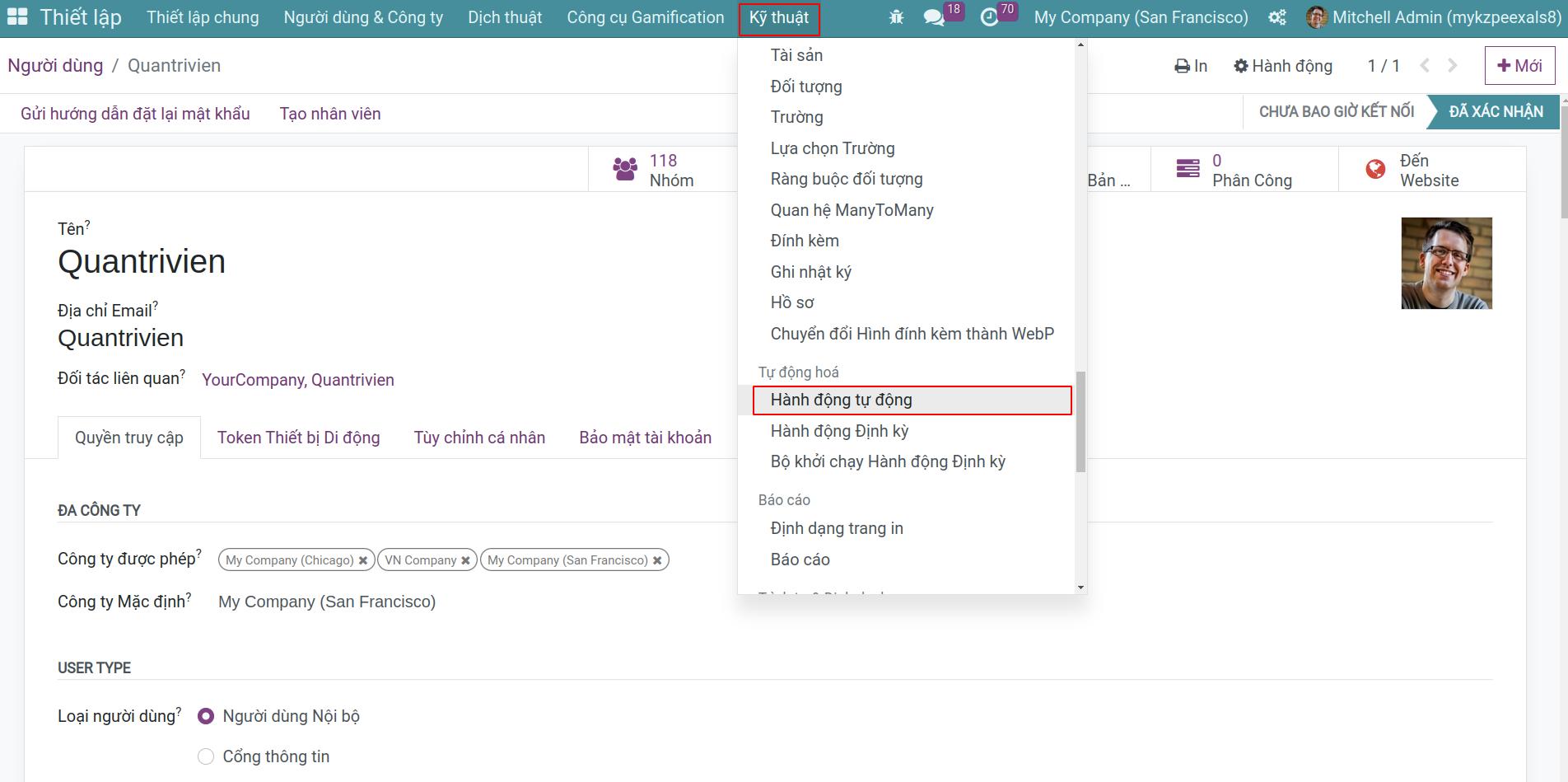The image size is (1568, 782).
Task: Open Quyền truy cập tab
Action: click(x=129, y=438)
